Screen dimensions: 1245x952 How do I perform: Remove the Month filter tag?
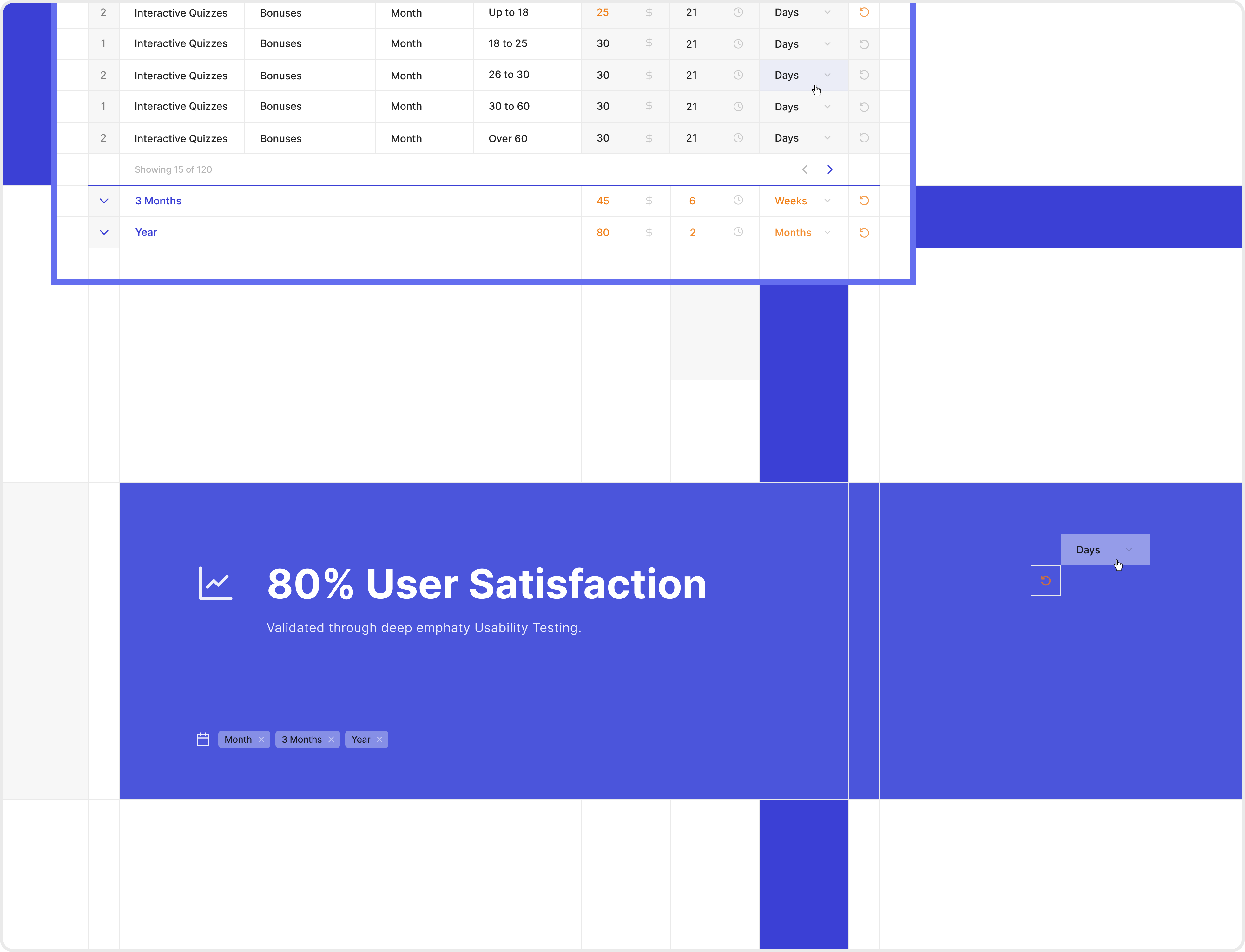[262, 739]
